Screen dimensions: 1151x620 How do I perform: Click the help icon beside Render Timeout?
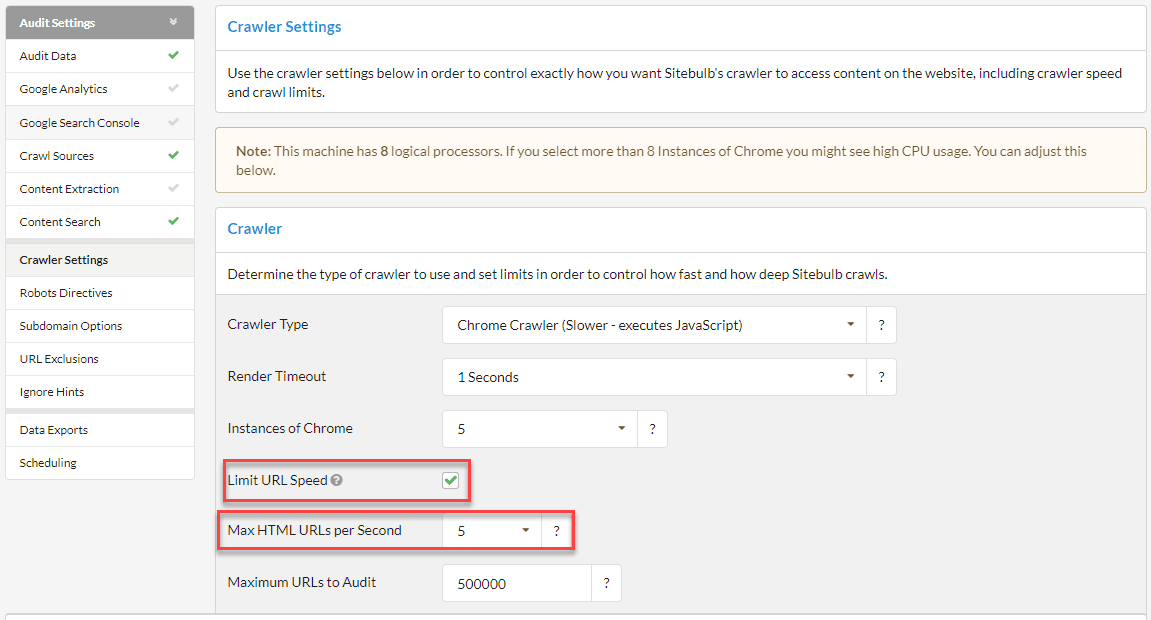click(x=881, y=377)
